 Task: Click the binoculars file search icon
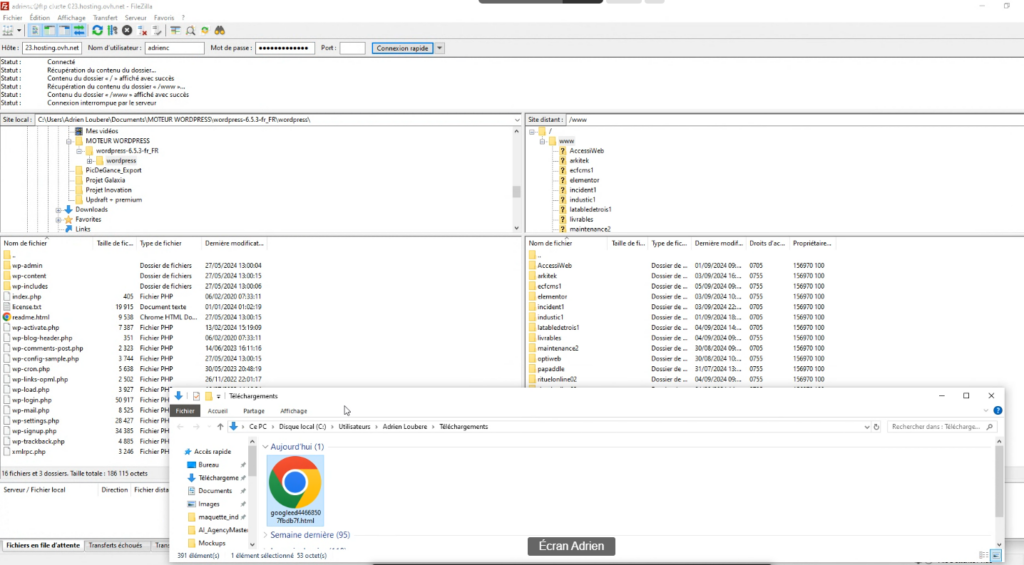point(219,31)
